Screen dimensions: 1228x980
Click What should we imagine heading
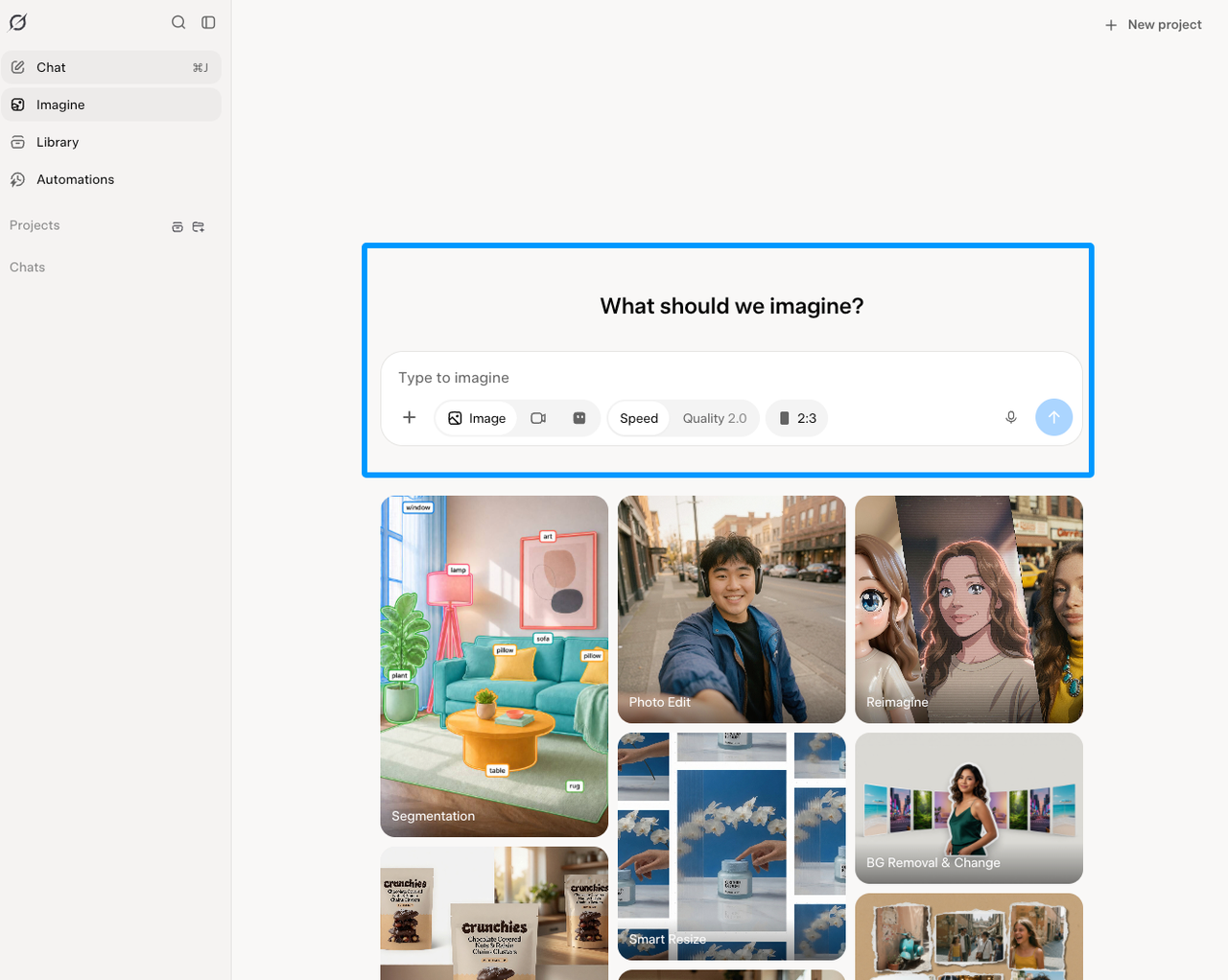732,306
